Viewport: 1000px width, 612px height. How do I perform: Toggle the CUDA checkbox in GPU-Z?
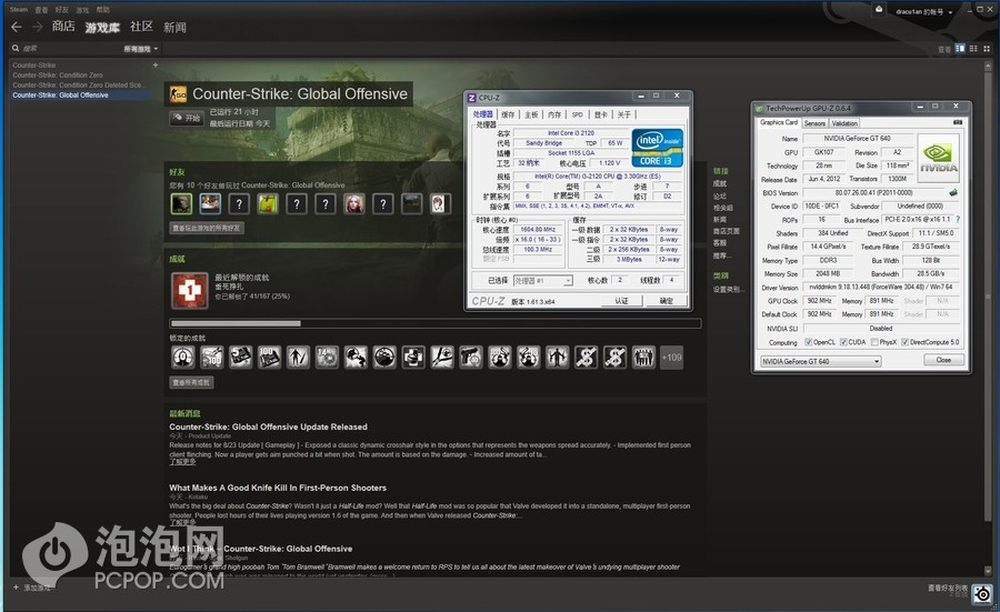click(x=843, y=342)
